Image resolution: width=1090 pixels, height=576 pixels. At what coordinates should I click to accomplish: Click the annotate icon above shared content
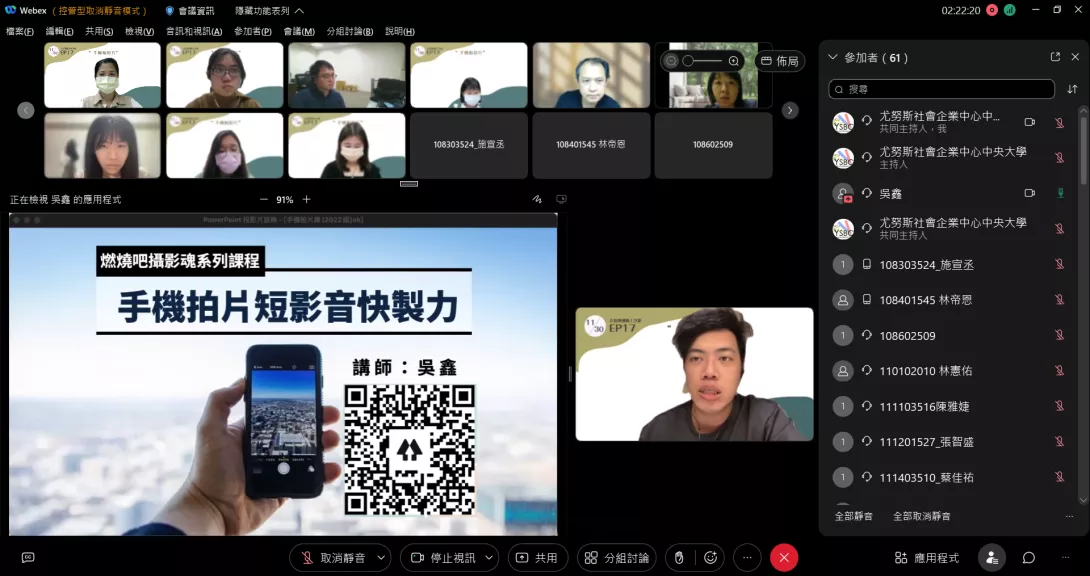537,199
